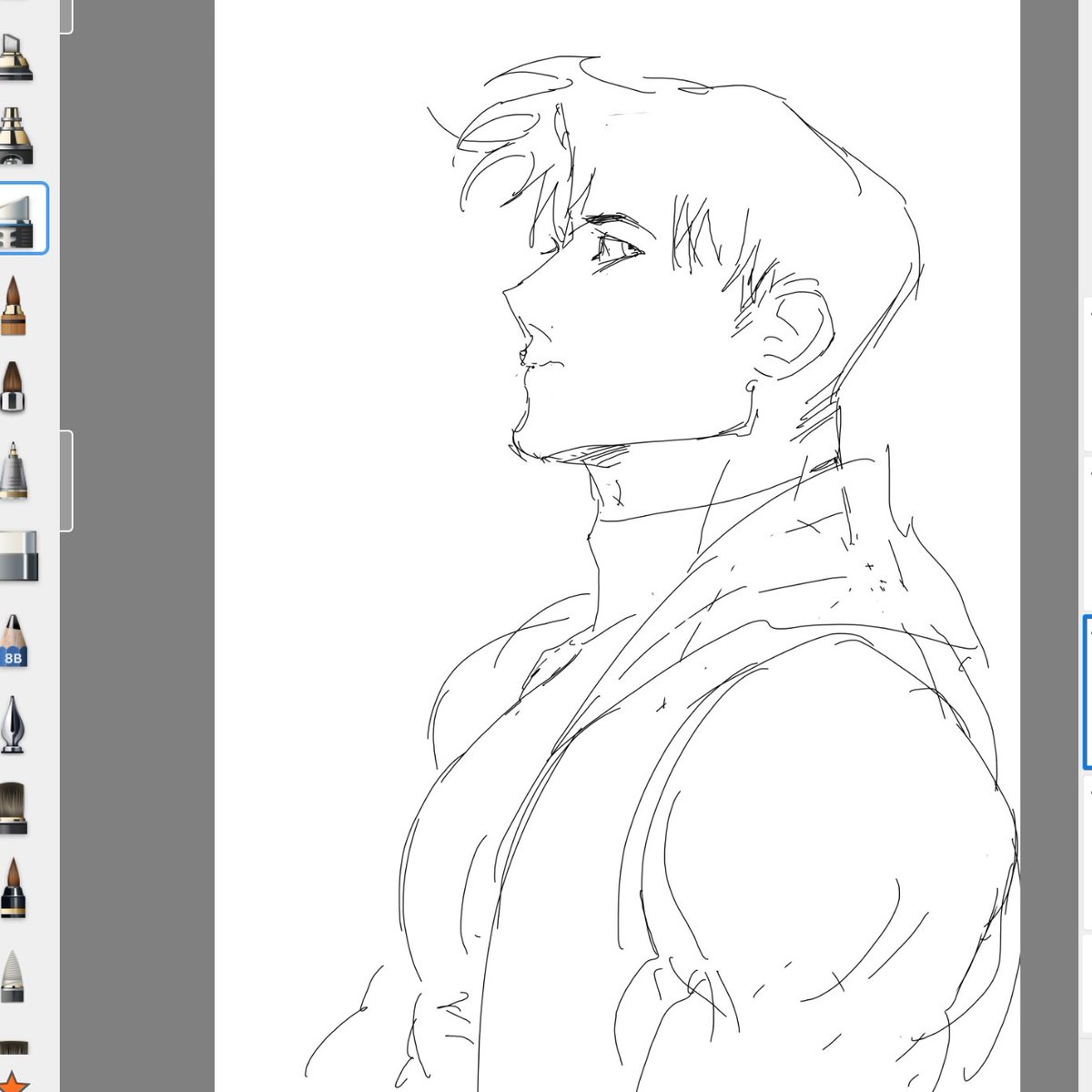Image resolution: width=1092 pixels, height=1092 pixels.
Task: Select the ink pen nib brush
Action: coord(13,724)
